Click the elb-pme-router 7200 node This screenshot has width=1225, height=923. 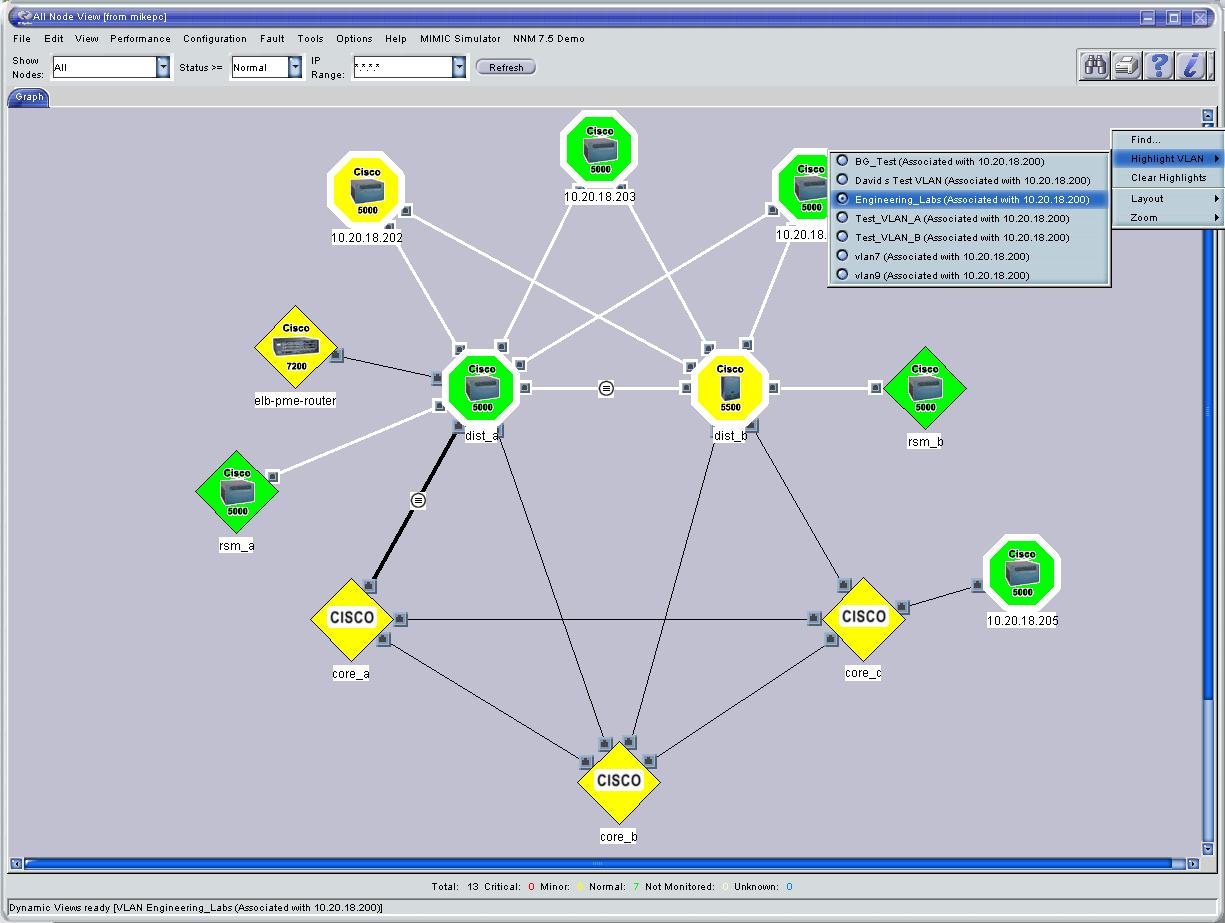point(295,345)
